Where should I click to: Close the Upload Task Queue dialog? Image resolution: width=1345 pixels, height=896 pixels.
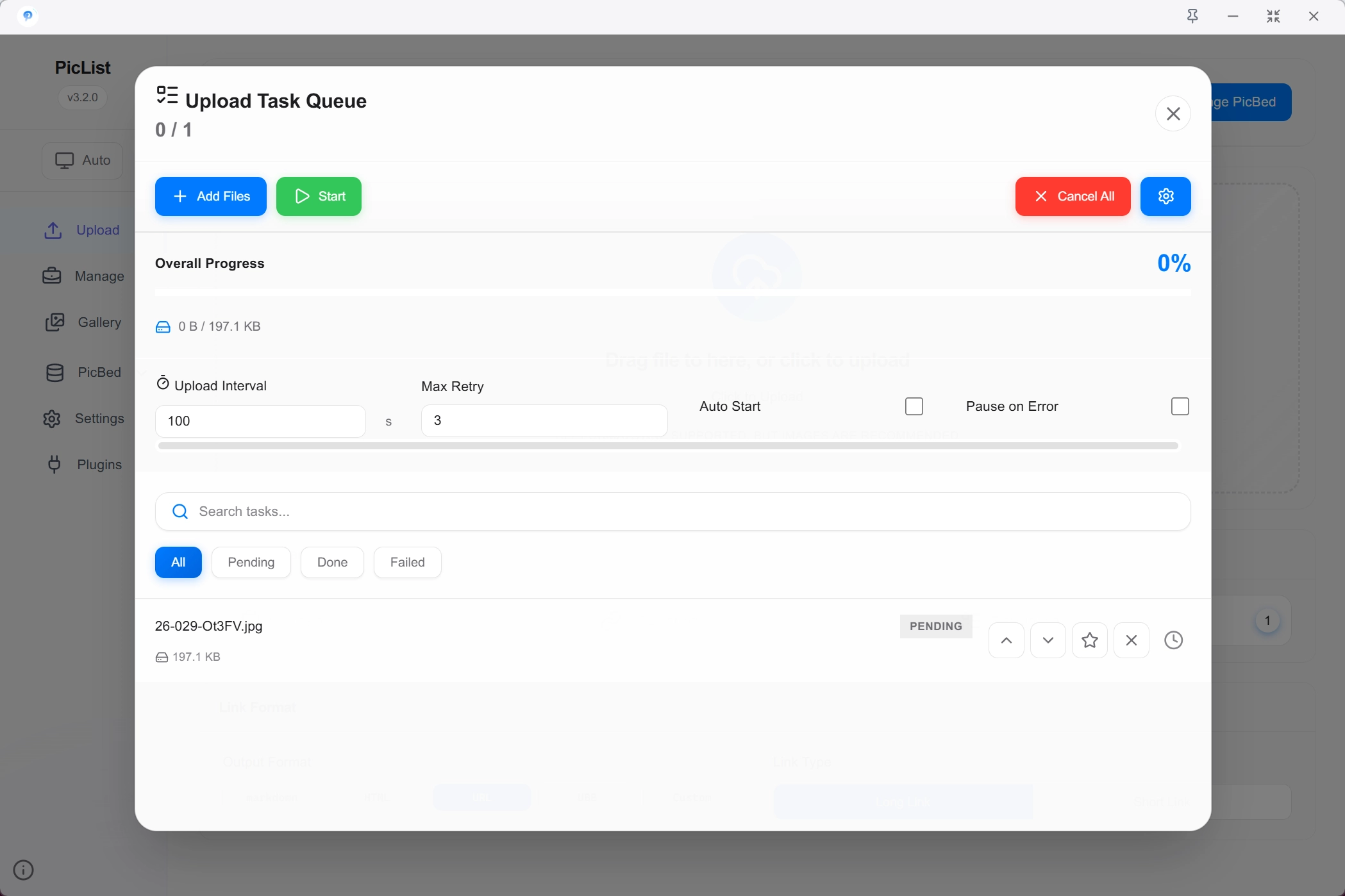1173,113
